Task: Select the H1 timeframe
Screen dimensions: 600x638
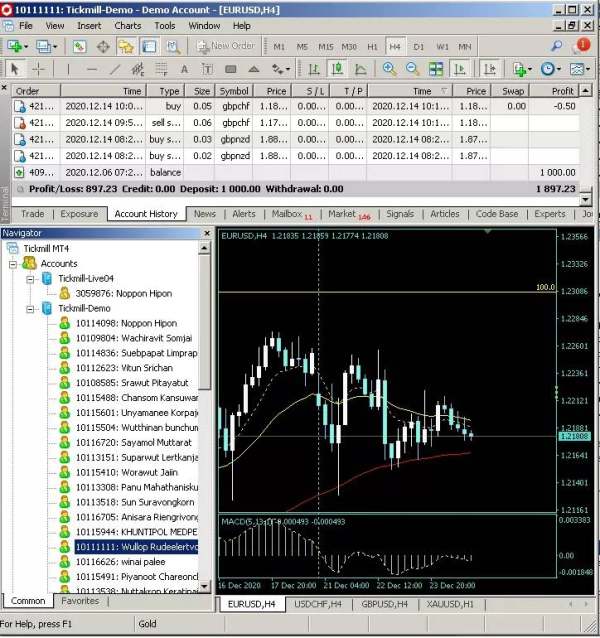Action: pyautogui.click(x=372, y=47)
